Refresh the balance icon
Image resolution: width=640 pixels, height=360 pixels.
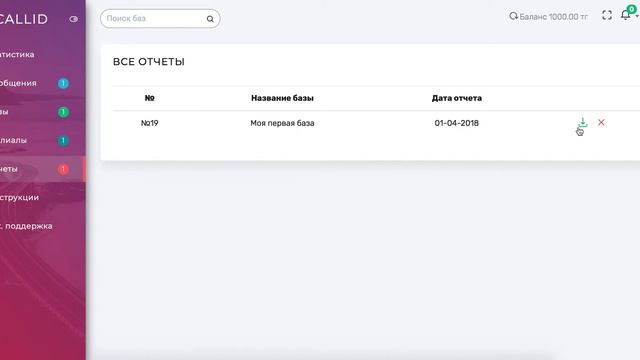[x=513, y=16]
